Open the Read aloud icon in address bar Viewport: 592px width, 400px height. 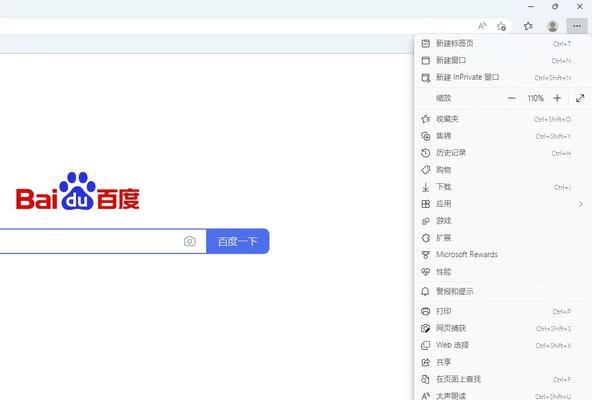click(x=482, y=26)
